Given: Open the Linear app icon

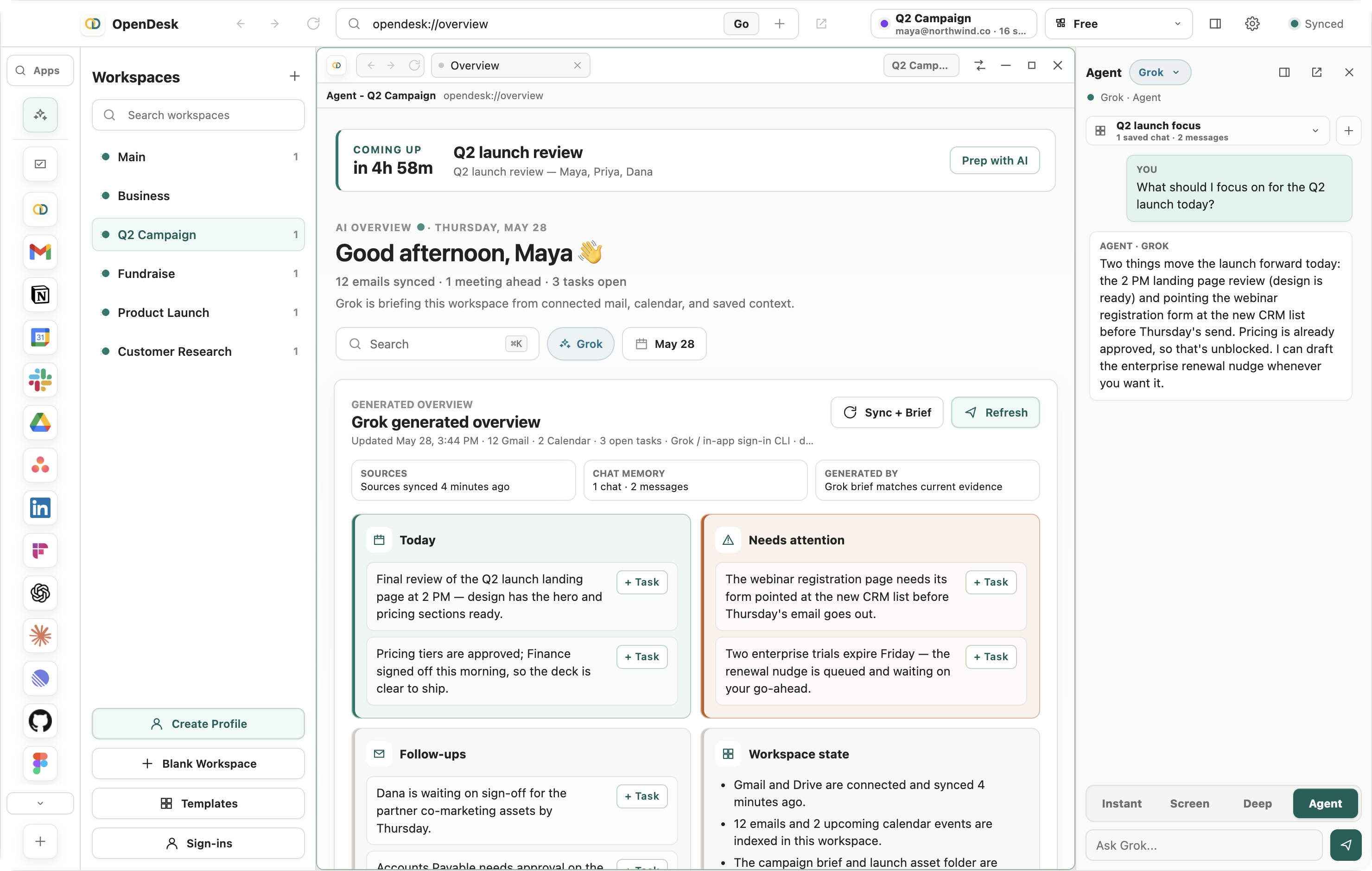Looking at the screenshot, I should pyautogui.click(x=40, y=678).
